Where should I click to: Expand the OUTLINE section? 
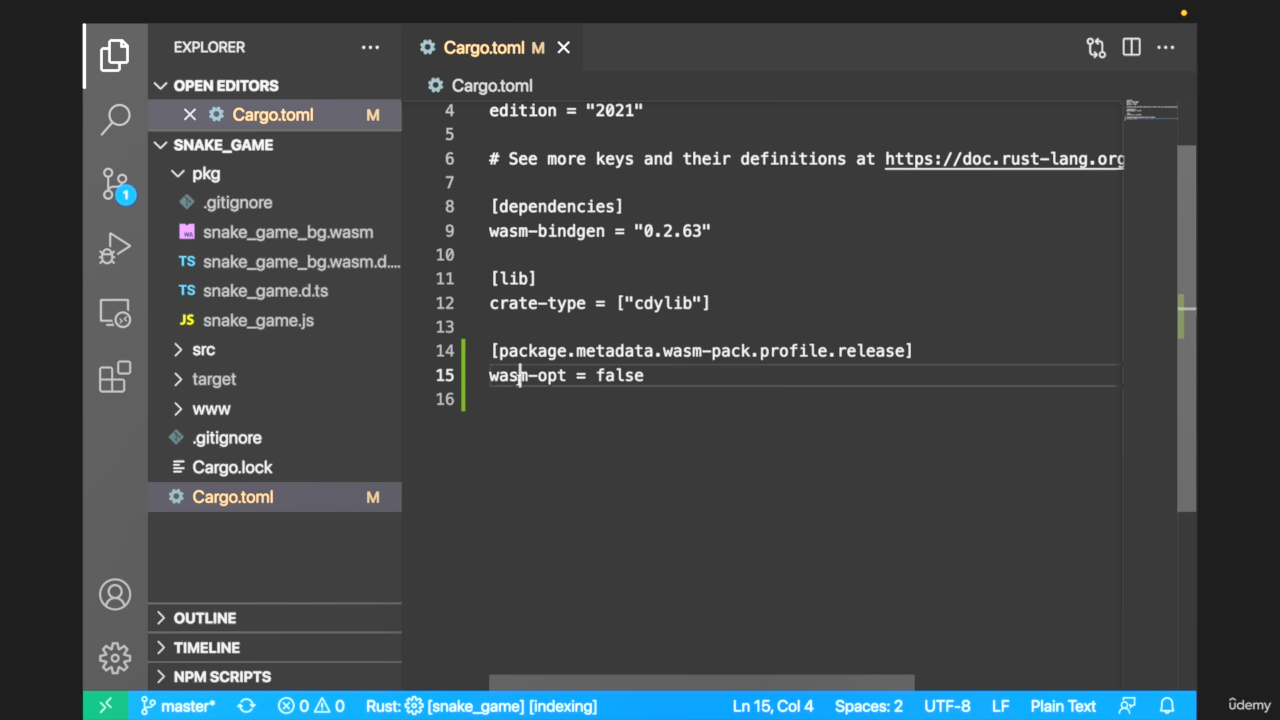(204, 618)
